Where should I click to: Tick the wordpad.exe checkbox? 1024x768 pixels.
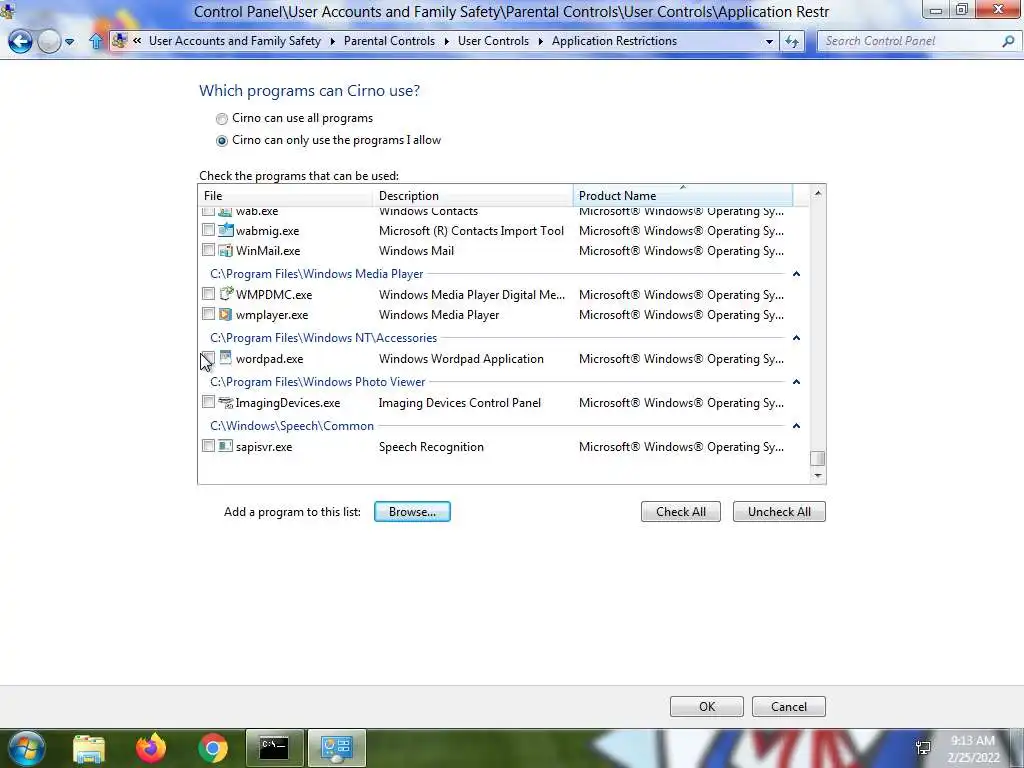(x=208, y=358)
